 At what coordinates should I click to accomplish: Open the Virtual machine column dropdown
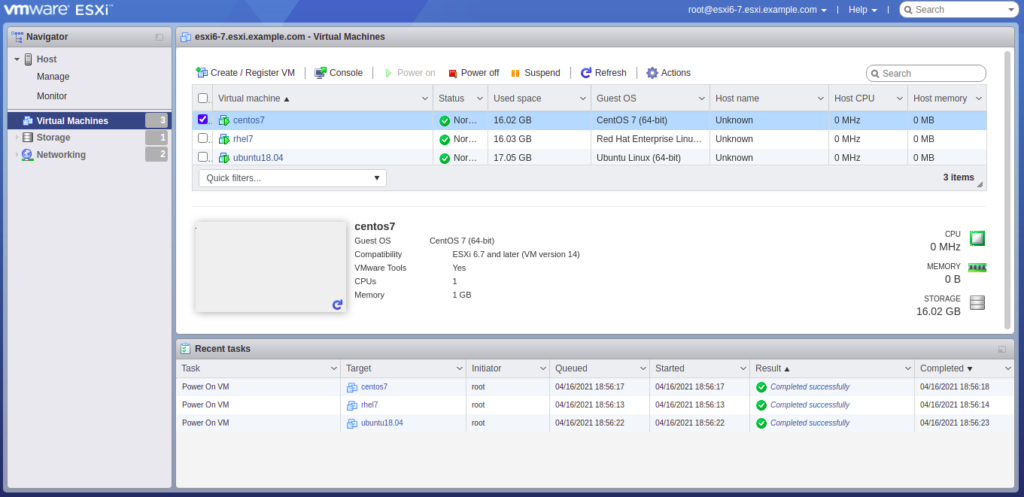click(x=425, y=99)
